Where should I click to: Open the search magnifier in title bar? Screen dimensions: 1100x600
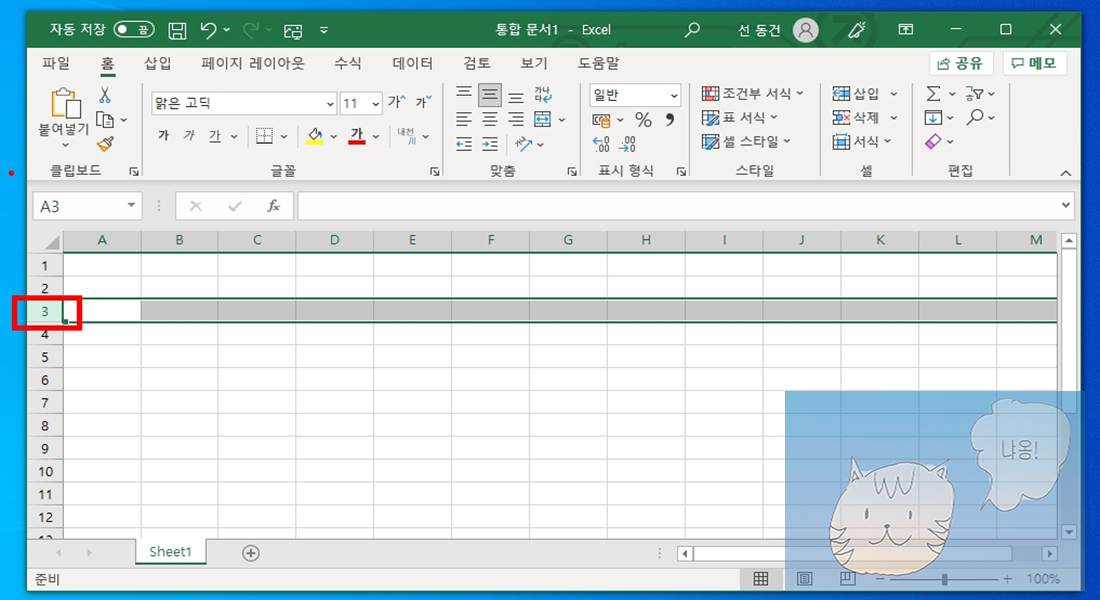coord(692,29)
